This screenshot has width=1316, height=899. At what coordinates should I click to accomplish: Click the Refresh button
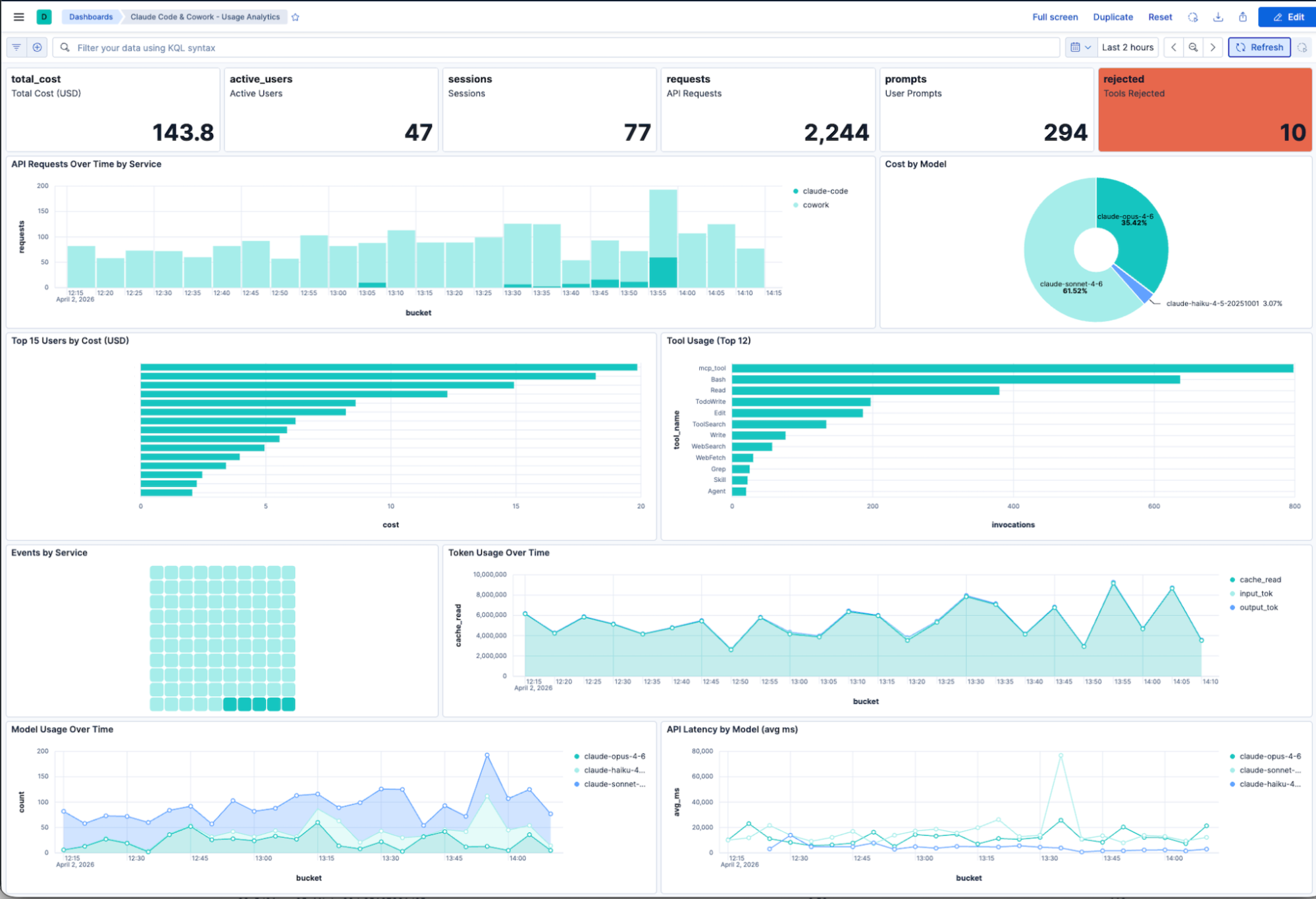(x=1259, y=47)
